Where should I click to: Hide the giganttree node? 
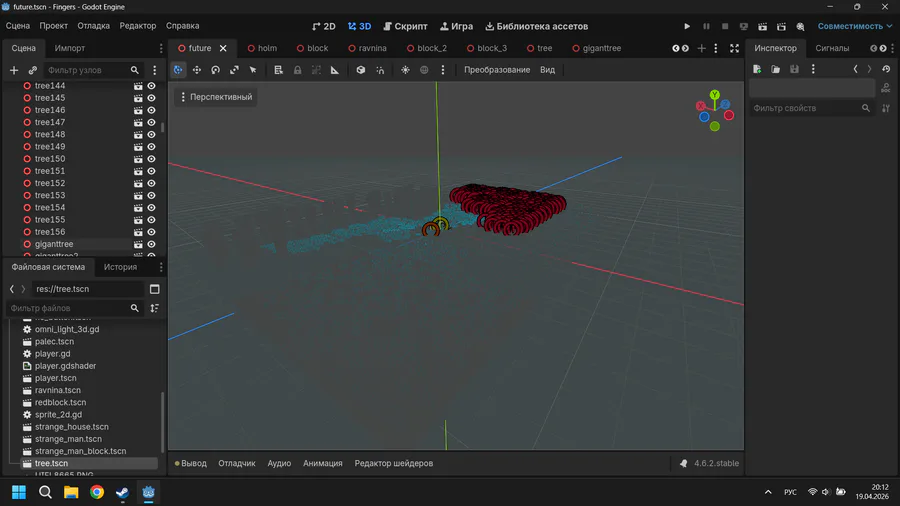(x=152, y=244)
